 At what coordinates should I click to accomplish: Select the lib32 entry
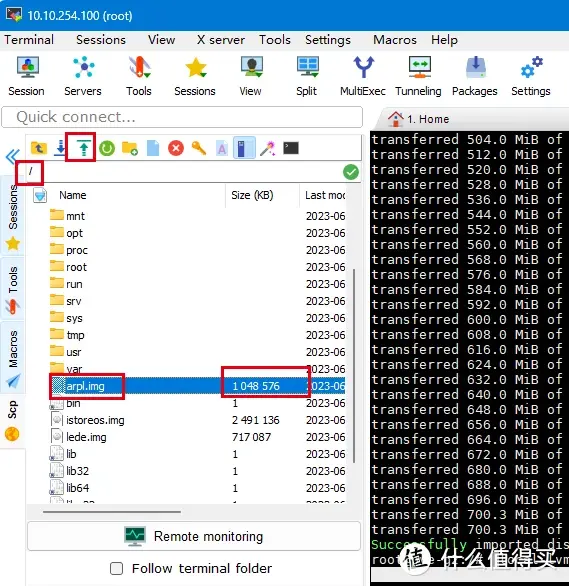click(x=70, y=471)
